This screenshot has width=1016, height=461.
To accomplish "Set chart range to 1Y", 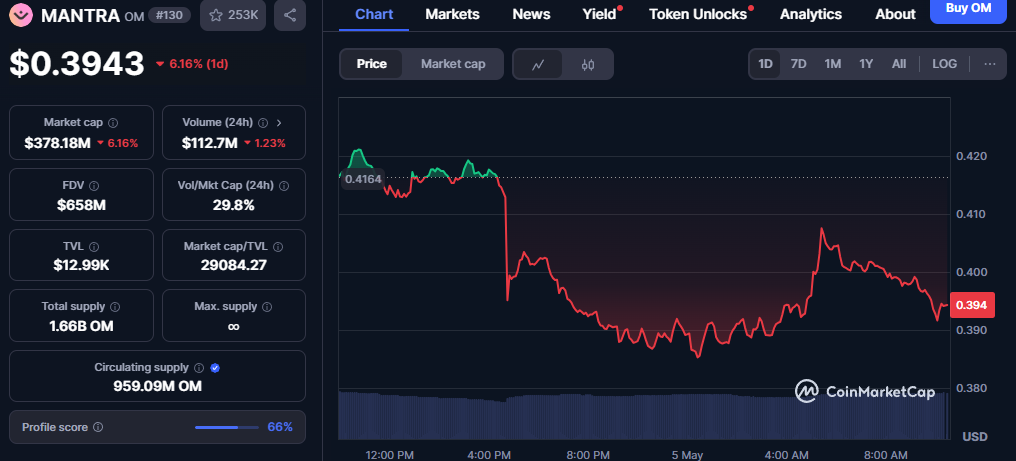I will pyautogui.click(x=866, y=64).
